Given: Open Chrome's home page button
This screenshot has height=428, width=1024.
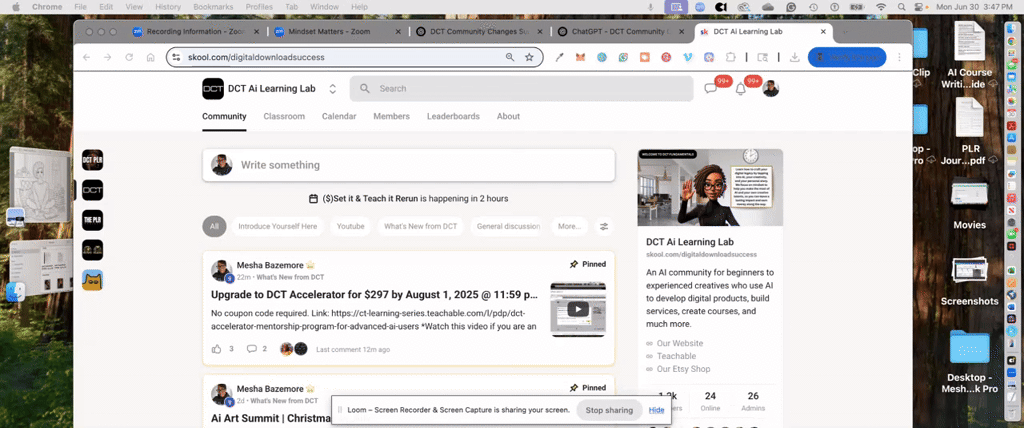Looking at the screenshot, I should pyautogui.click(x=150, y=58).
